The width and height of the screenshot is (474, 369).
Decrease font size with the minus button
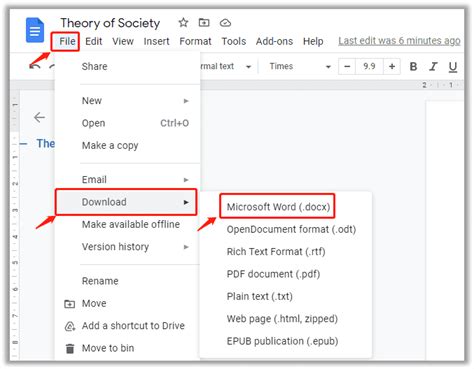tap(347, 66)
